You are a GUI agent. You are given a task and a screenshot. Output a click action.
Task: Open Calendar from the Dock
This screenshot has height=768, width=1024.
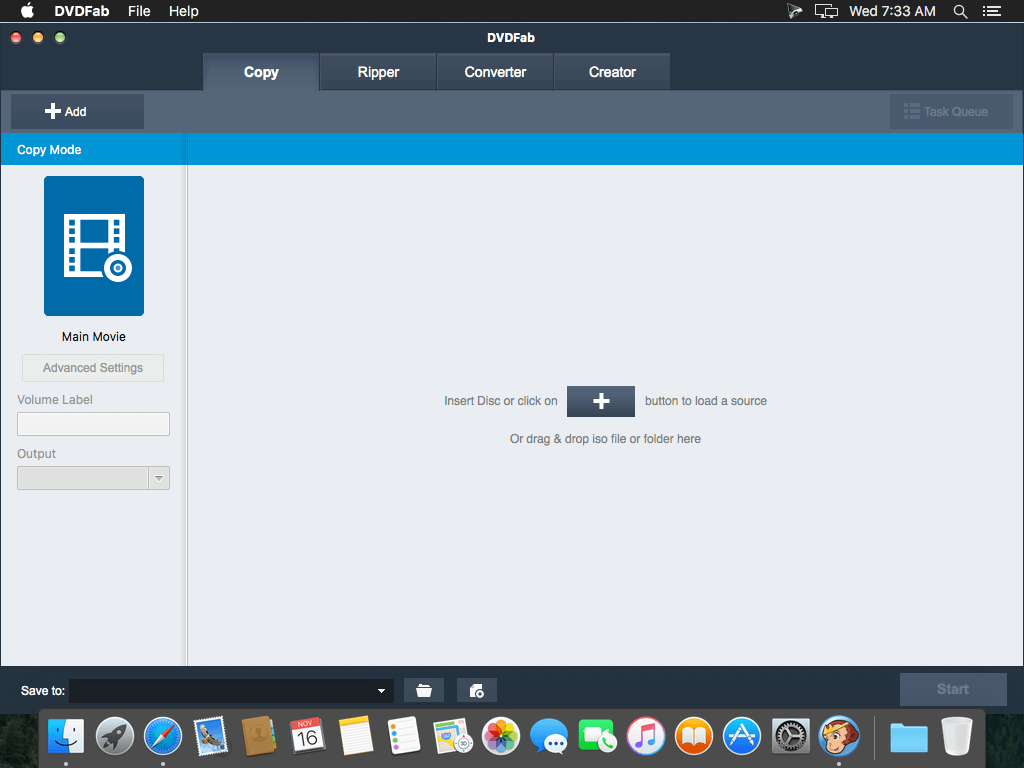click(x=308, y=736)
